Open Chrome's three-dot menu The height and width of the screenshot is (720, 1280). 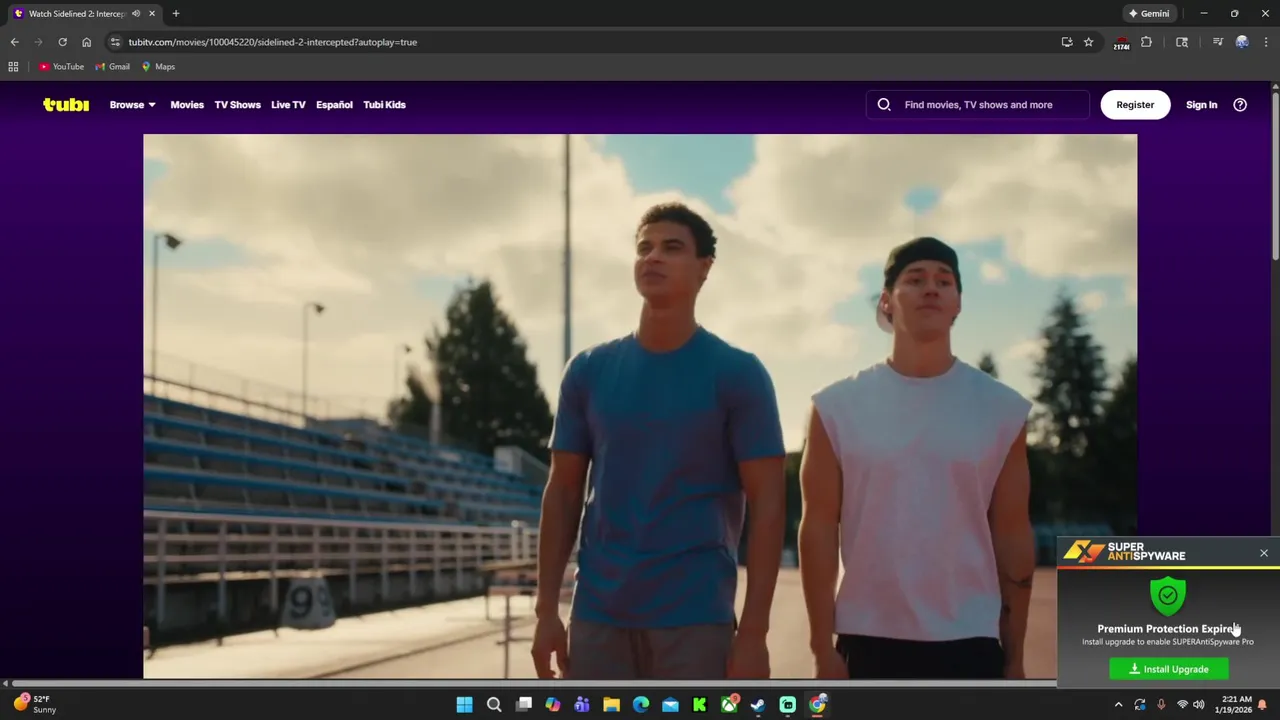[1265, 42]
